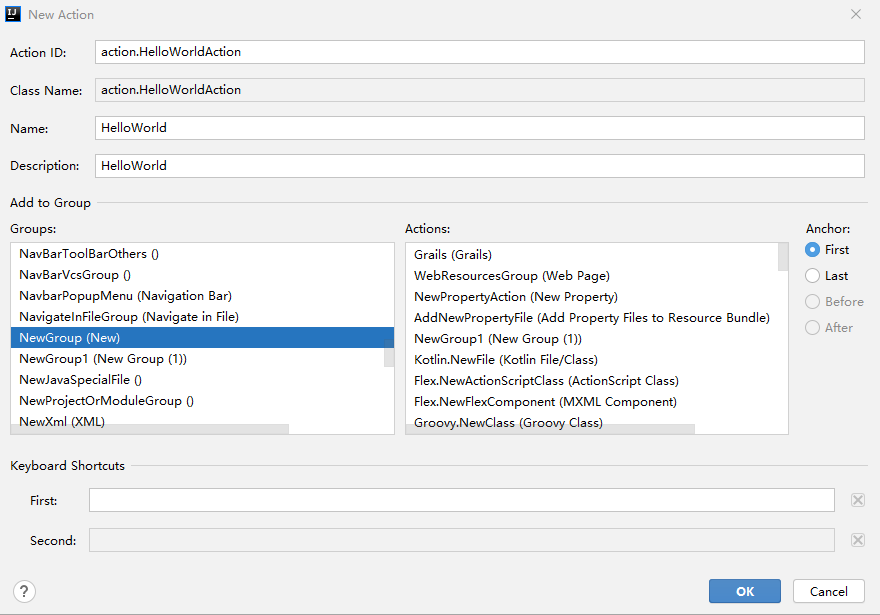880x615 pixels.
Task: Clear the Second keyboard shortcut field
Action: (858, 540)
